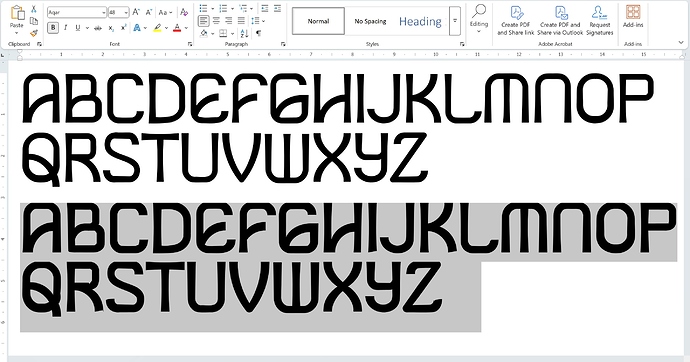
Task: Open the Add-ins icon
Action: [633, 17]
